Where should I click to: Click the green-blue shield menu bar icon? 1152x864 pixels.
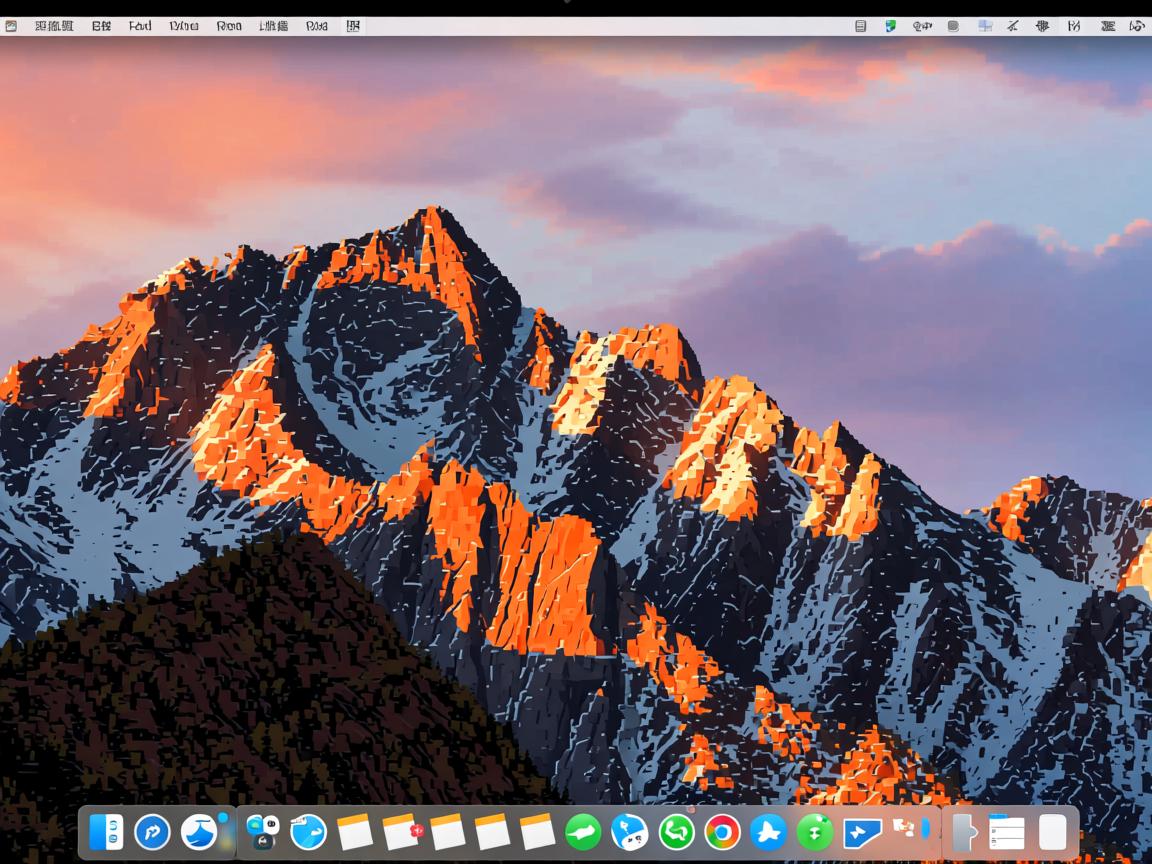(x=890, y=26)
